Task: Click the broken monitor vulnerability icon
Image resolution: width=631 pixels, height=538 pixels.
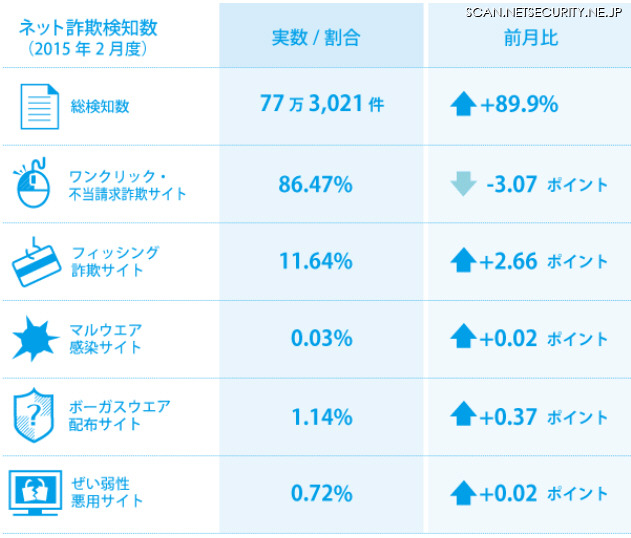Action: click(35, 492)
